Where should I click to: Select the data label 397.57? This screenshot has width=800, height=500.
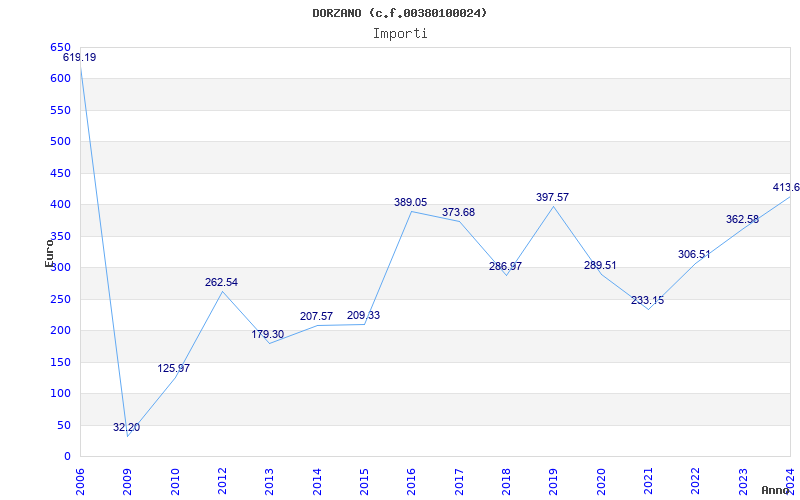click(x=553, y=197)
